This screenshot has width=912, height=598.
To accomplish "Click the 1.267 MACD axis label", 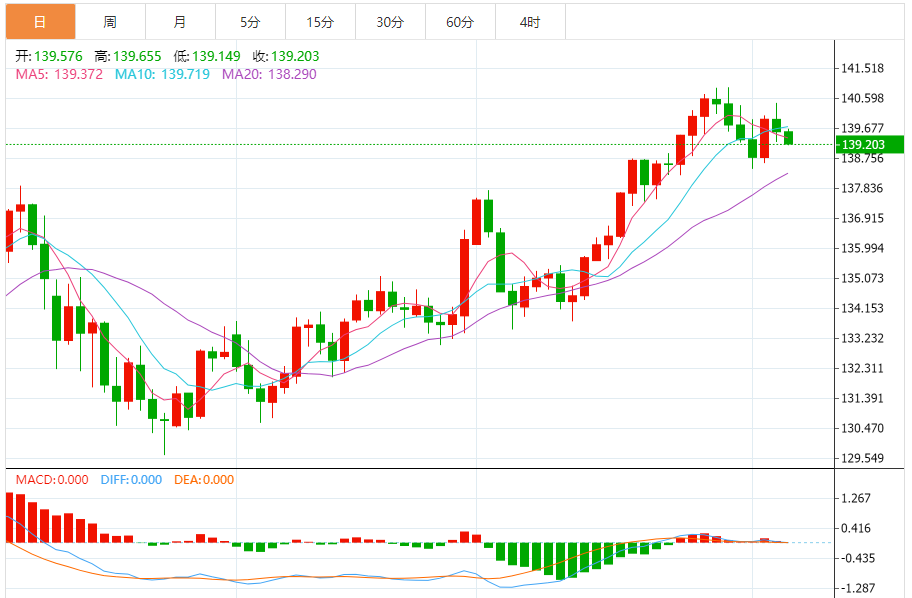I will (x=856, y=499).
